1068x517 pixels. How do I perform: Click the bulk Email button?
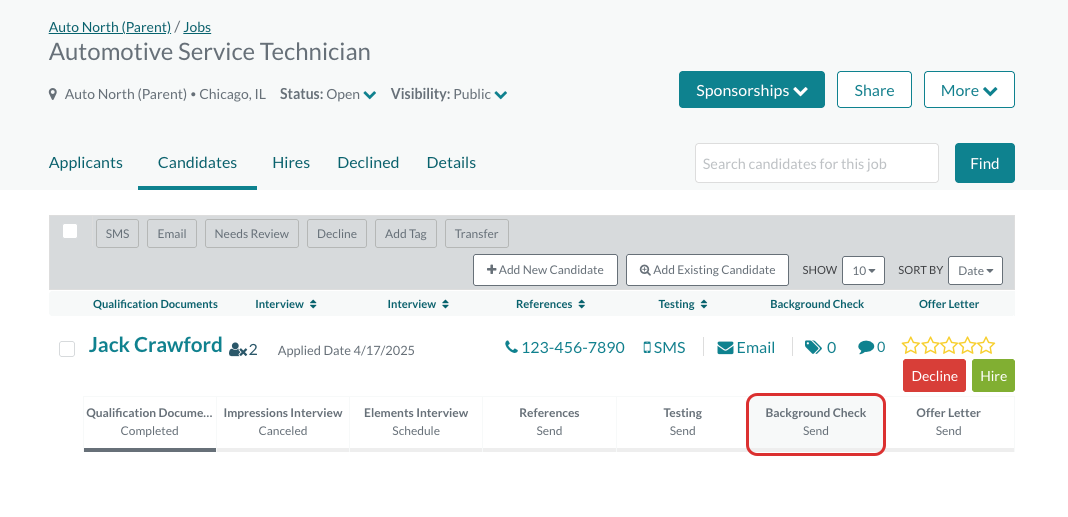[x=172, y=233]
